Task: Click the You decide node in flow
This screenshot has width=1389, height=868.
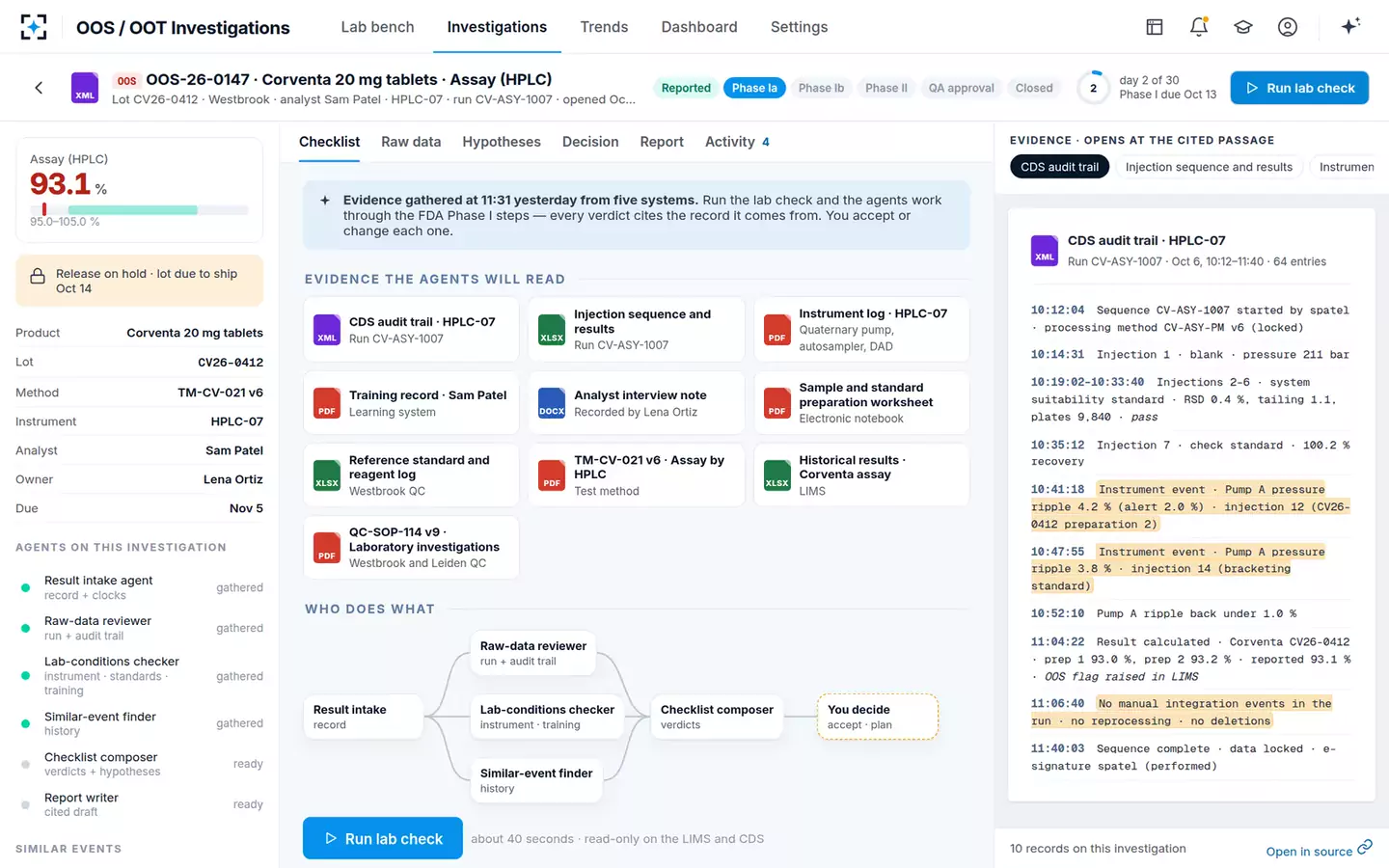Action: point(878,717)
